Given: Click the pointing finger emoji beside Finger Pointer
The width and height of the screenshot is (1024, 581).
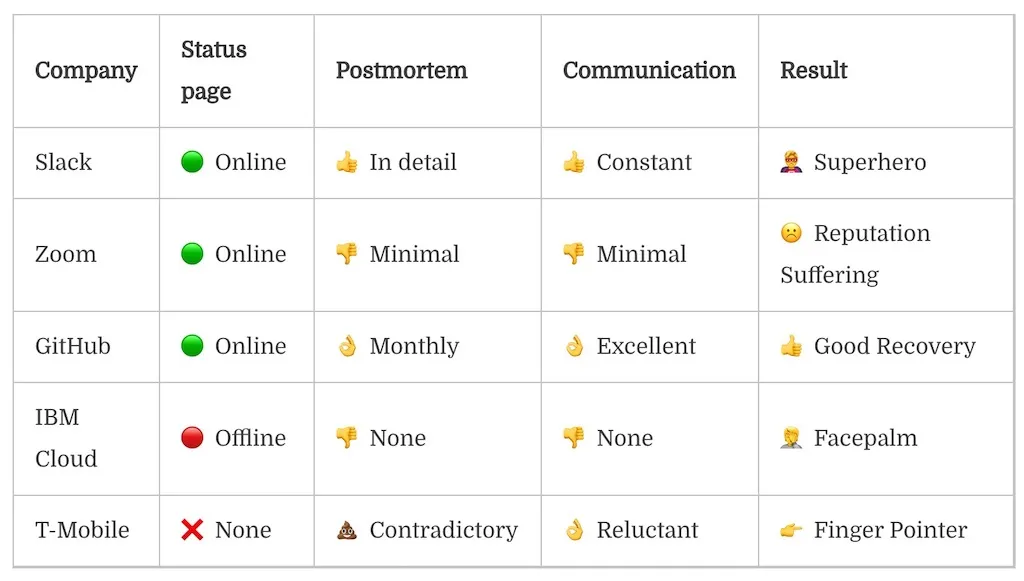Looking at the screenshot, I should 791,530.
